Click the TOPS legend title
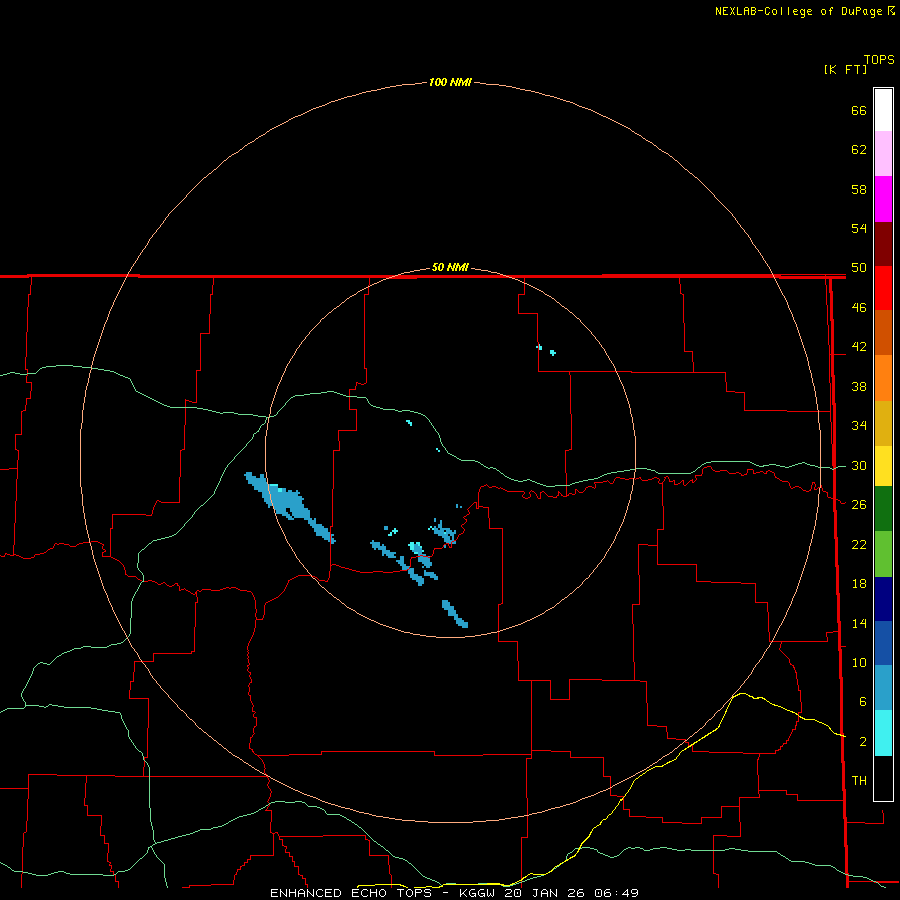The height and width of the screenshot is (900, 900). click(x=879, y=59)
